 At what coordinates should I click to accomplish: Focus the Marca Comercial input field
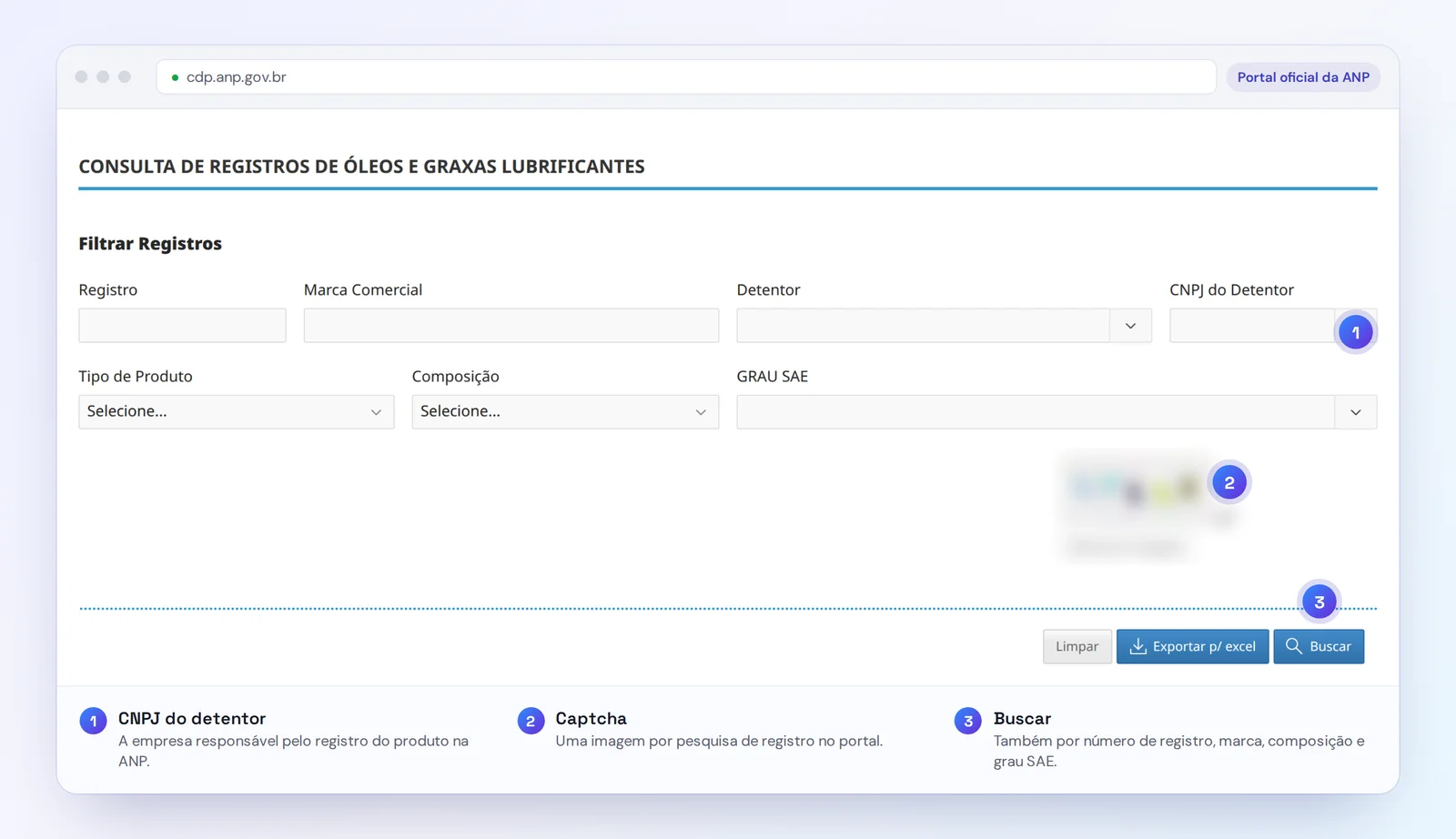click(511, 325)
